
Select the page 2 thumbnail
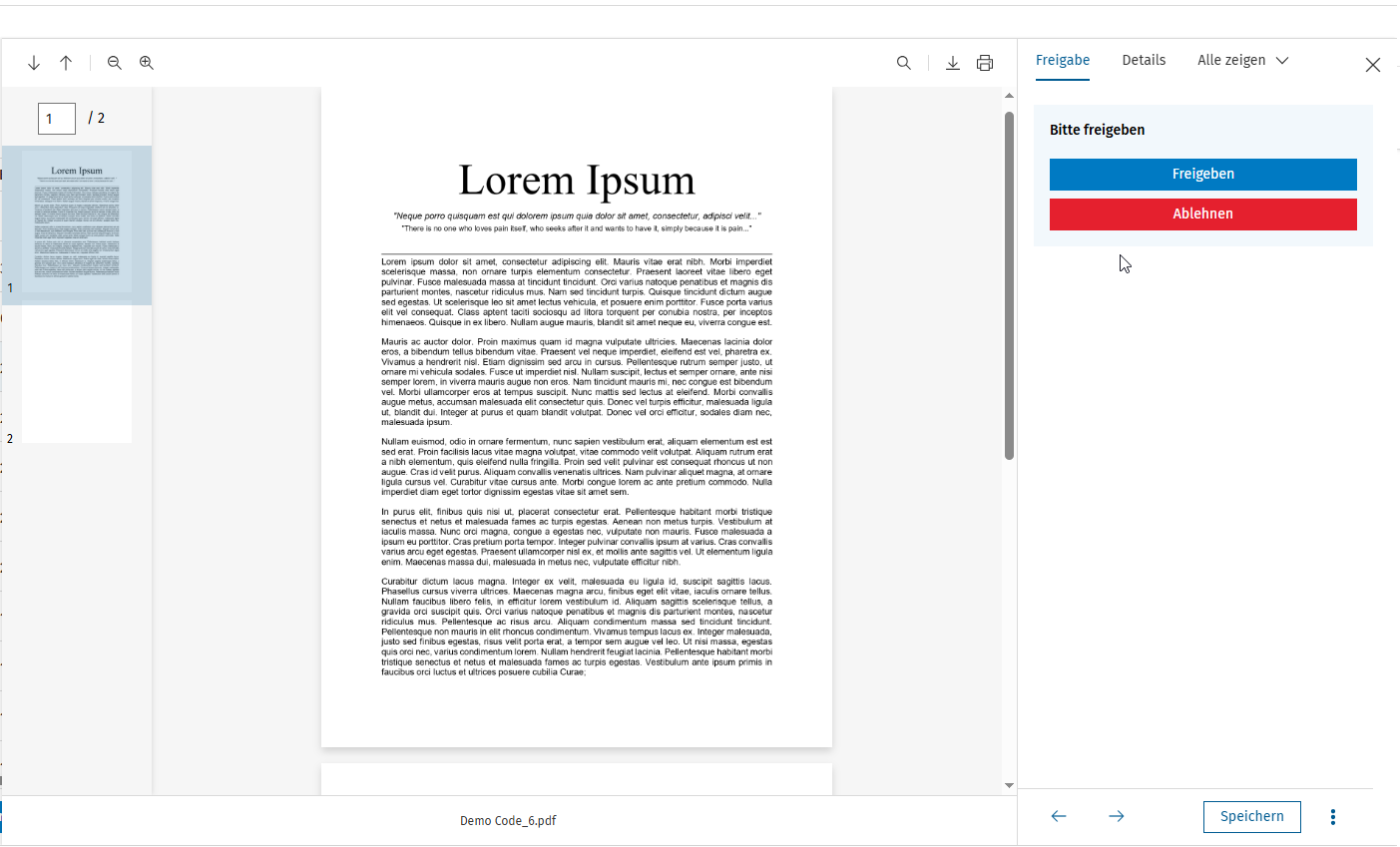coord(77,373)
